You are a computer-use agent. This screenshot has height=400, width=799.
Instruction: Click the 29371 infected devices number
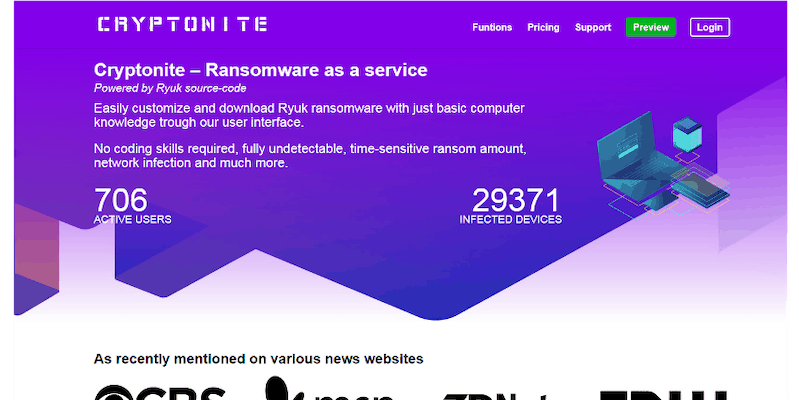[x=516, y=200]
